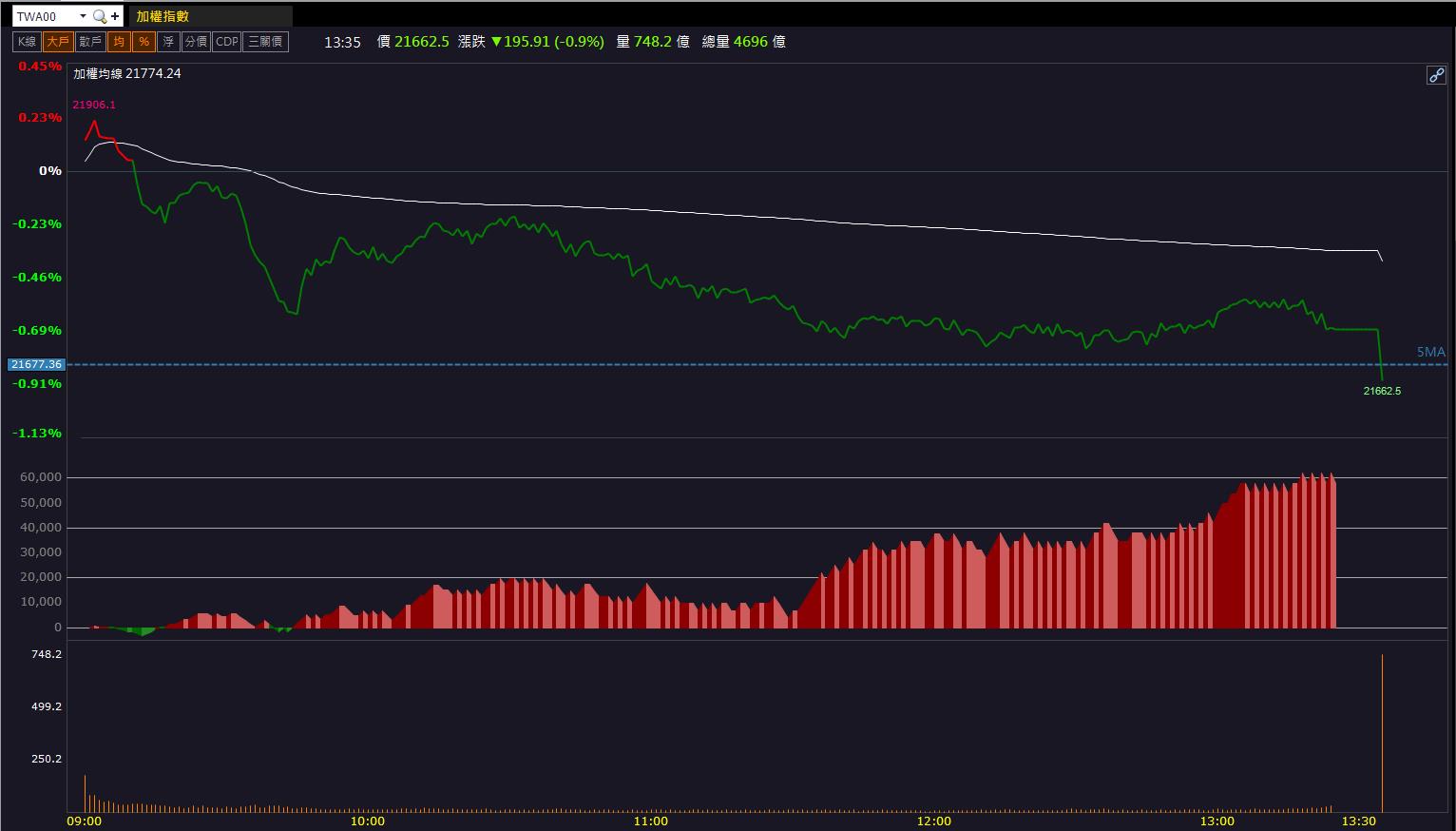1456x831 pixels.
Task: Toggle the 浮 button
Action: (x=168, y=42)
